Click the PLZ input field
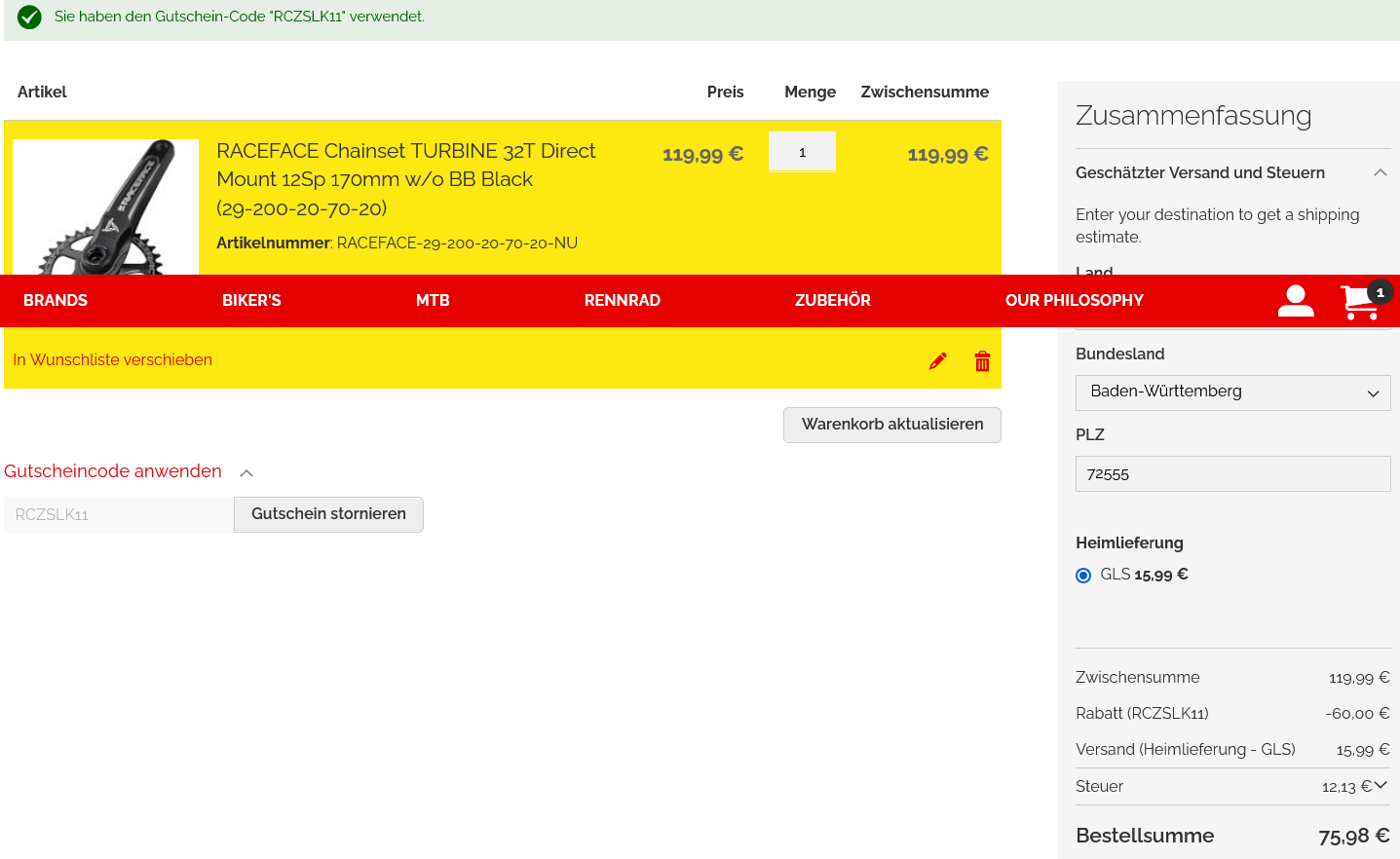This screenshot has width=1400, height=859. pos(1232,474)
